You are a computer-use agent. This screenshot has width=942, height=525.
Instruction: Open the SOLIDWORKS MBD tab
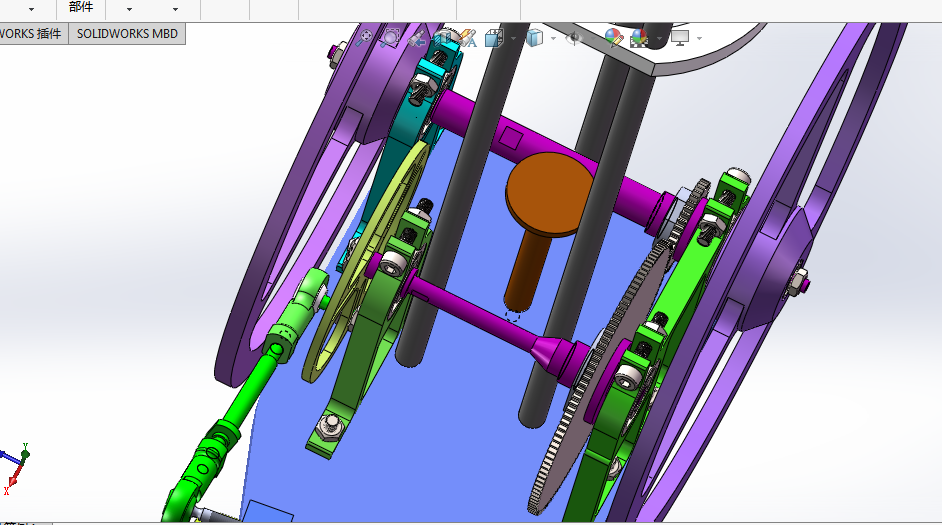click(x=127, y=34)
